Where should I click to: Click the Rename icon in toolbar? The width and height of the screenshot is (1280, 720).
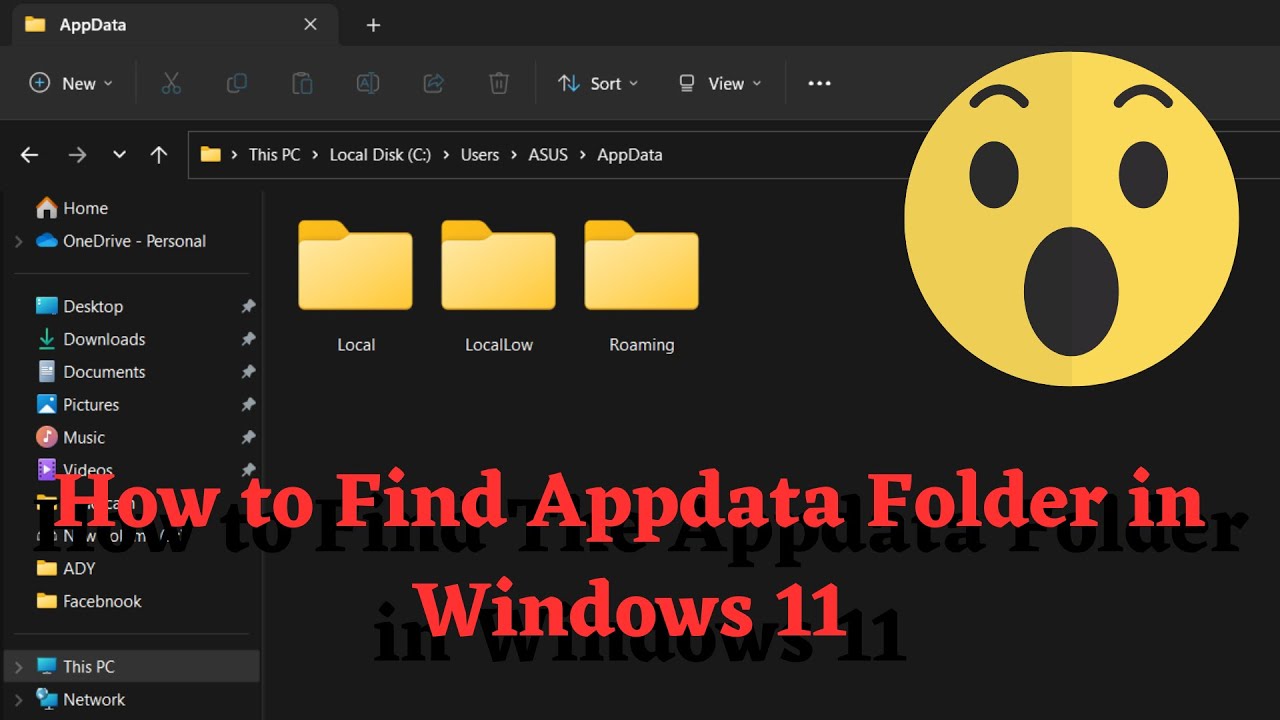368,84
